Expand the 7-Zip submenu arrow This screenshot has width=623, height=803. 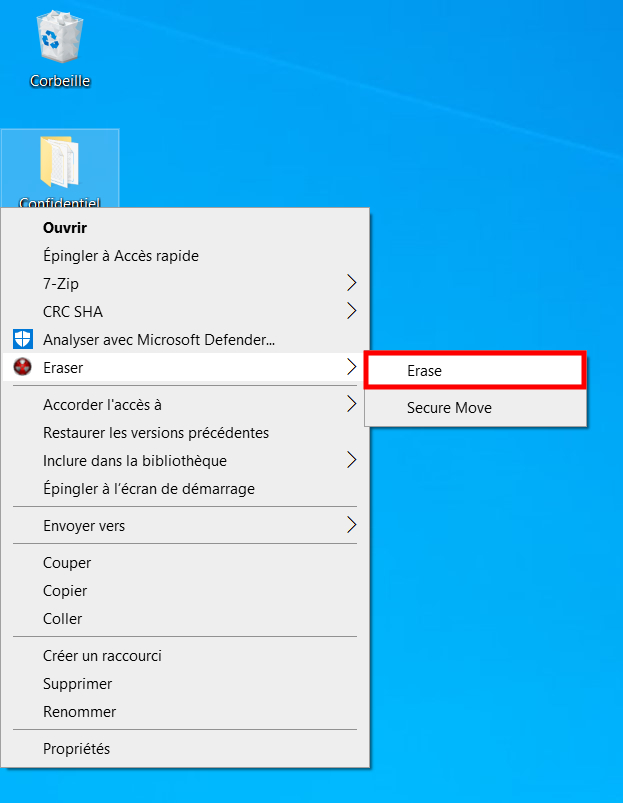(x=351, y=283)
